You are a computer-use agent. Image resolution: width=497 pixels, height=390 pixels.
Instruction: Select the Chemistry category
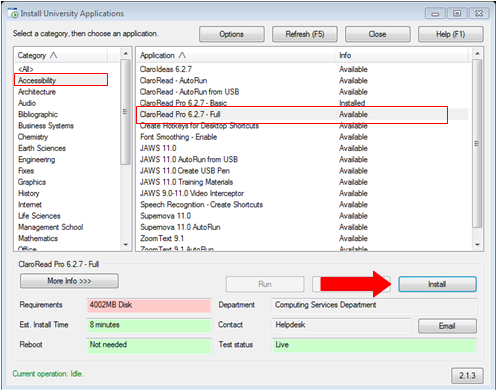(33, 137)
